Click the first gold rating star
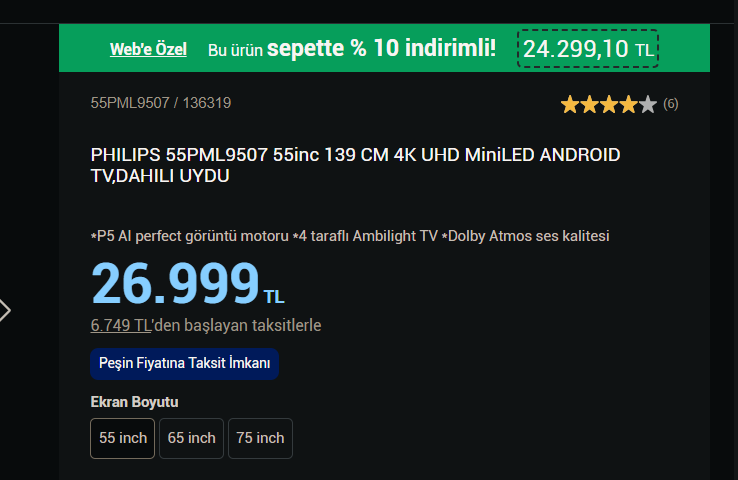Viewport: 738px width, 480px height. [570, 104]
